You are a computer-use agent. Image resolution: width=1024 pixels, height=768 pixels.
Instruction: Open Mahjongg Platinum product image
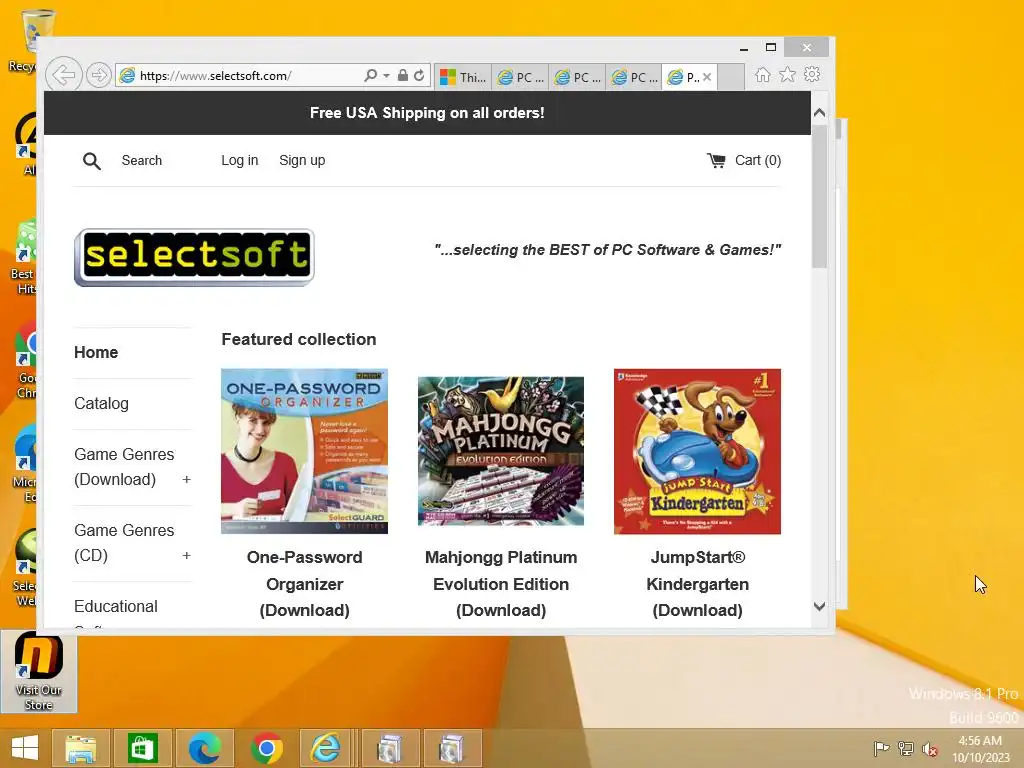click(x=501, y=451)
